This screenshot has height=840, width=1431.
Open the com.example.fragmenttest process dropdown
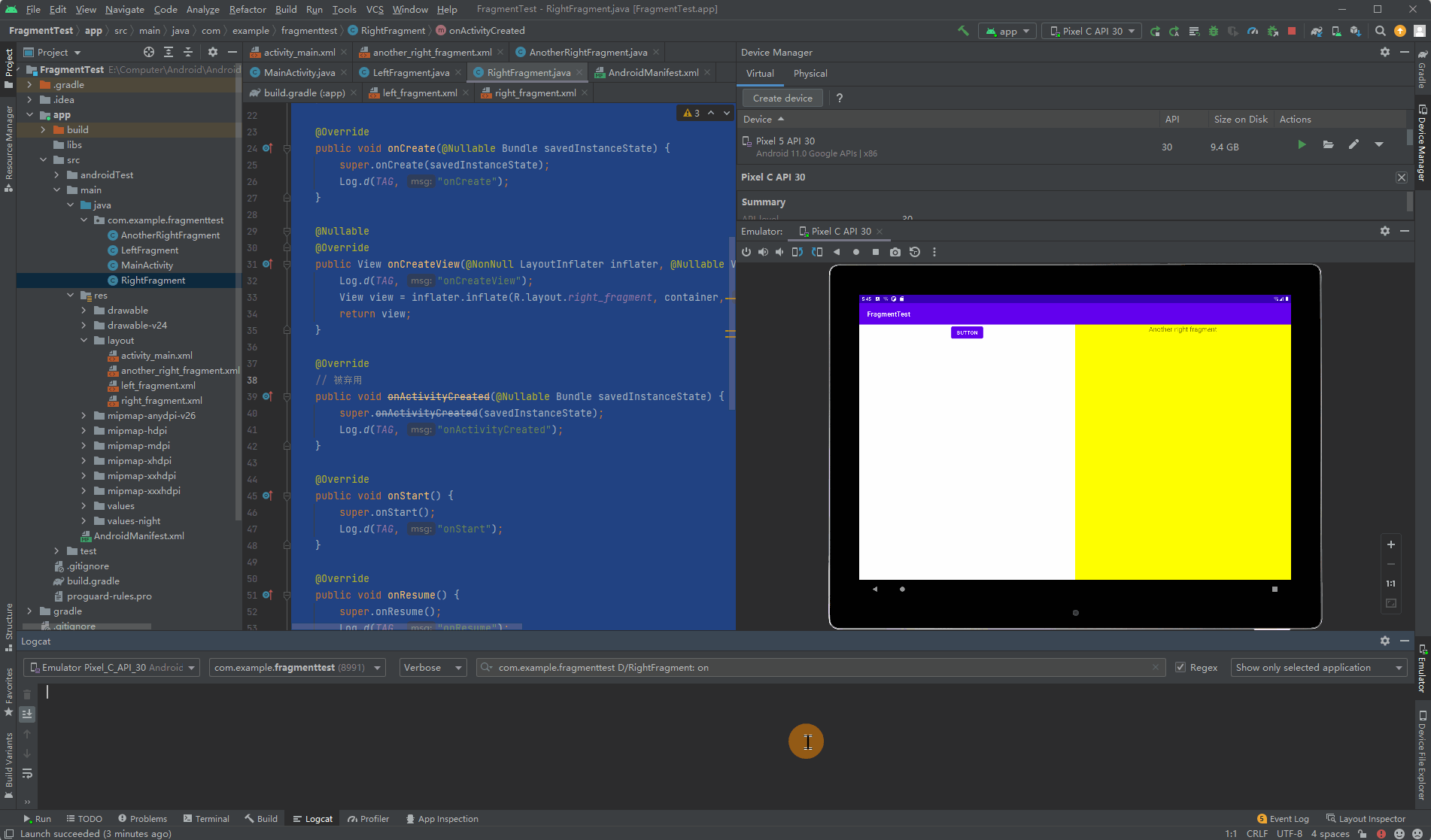297,667
